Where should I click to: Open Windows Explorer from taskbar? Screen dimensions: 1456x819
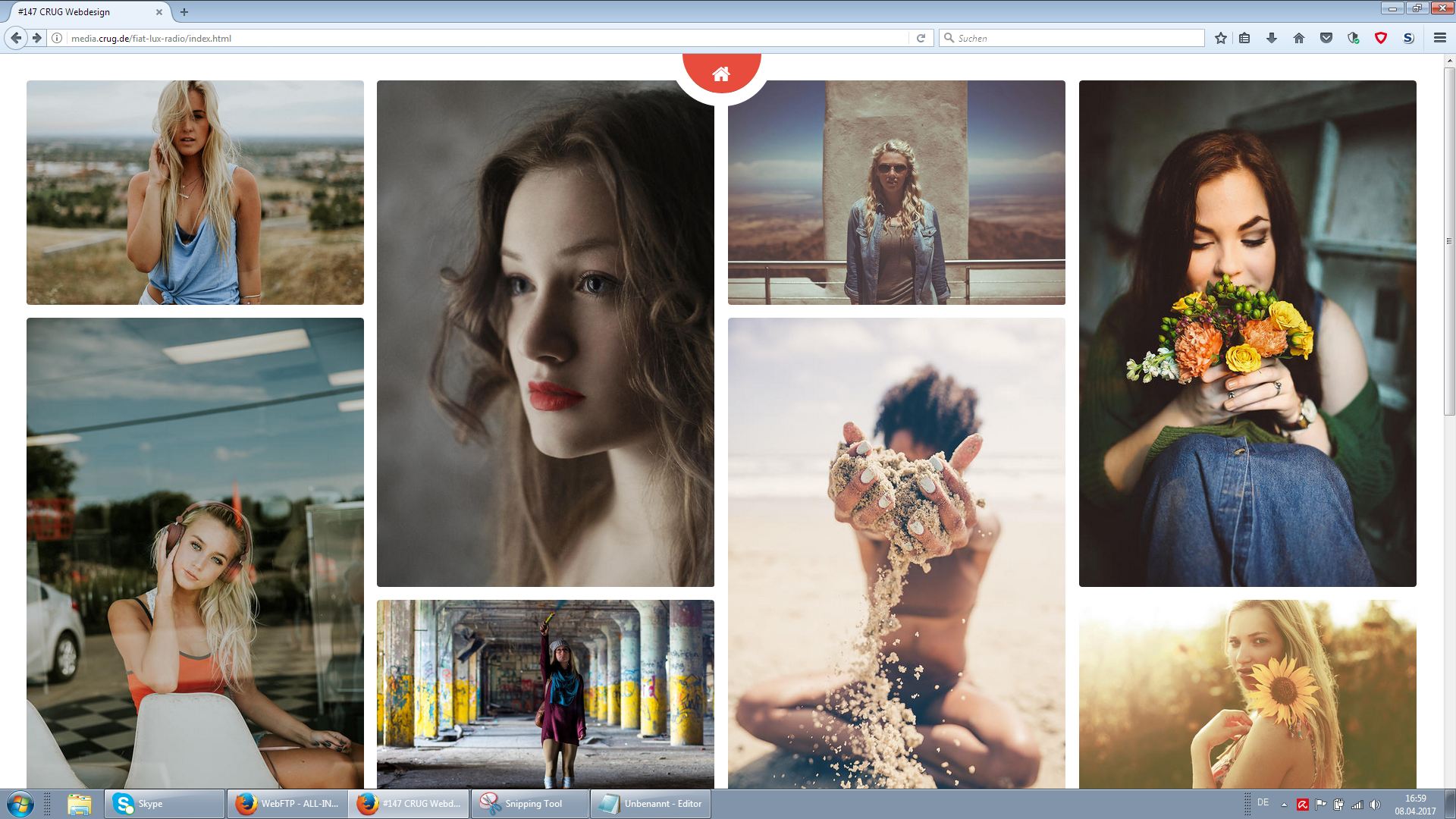tap(79, 804)
